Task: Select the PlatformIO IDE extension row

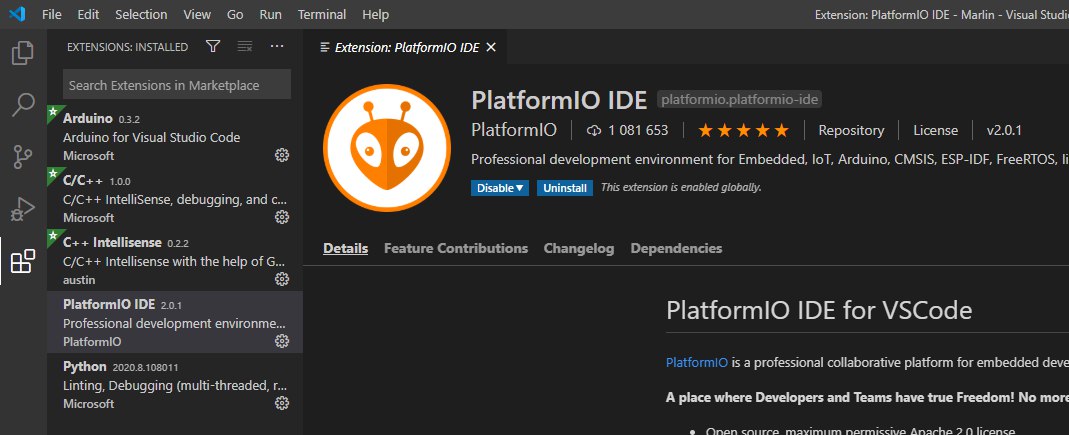Action: (175, 322)
